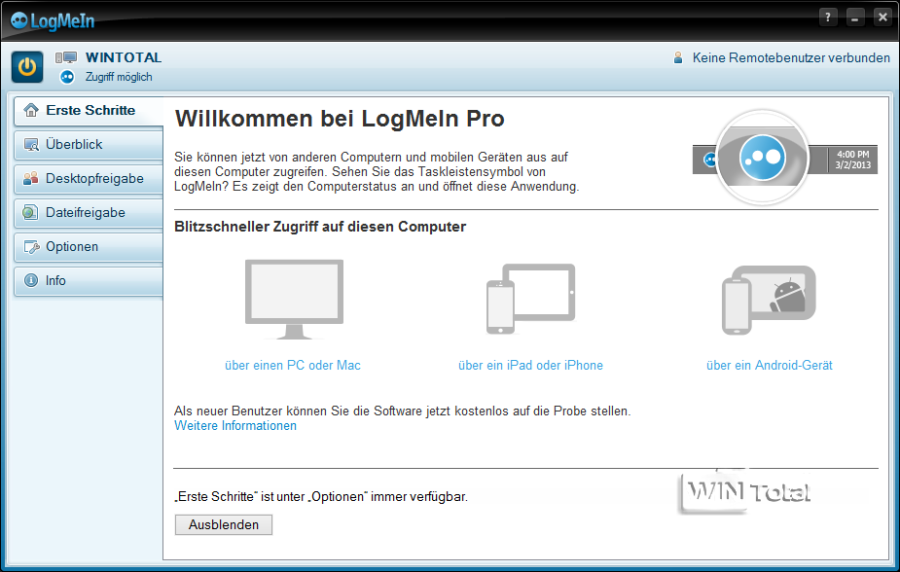Open the Erste Schritte tab
This screenshot has height=572, width=900.
(x=88, y=111)
